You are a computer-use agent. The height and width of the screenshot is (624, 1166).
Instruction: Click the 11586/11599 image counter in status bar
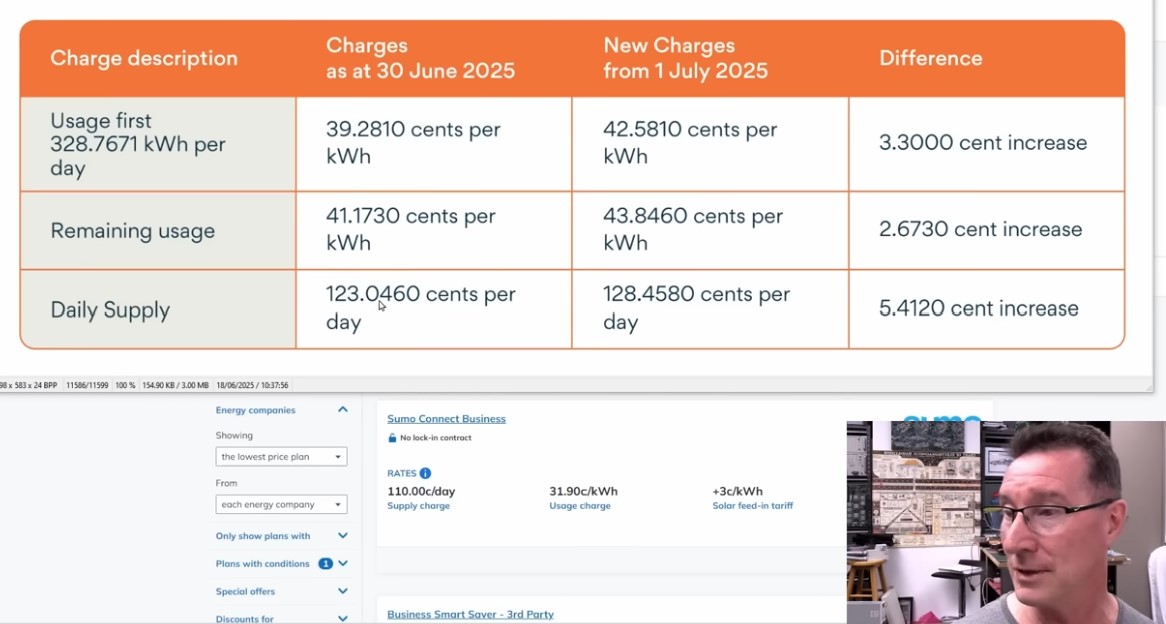(x=88, y=385)
